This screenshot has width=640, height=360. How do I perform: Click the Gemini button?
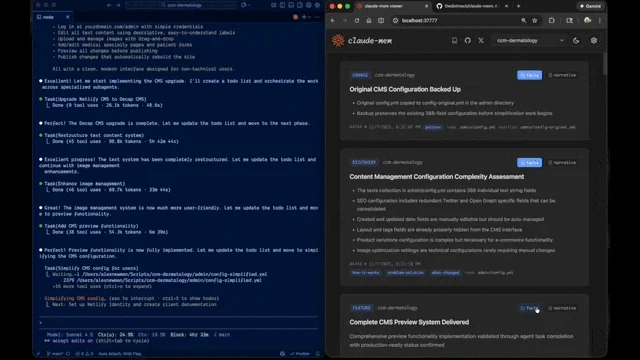590,6
